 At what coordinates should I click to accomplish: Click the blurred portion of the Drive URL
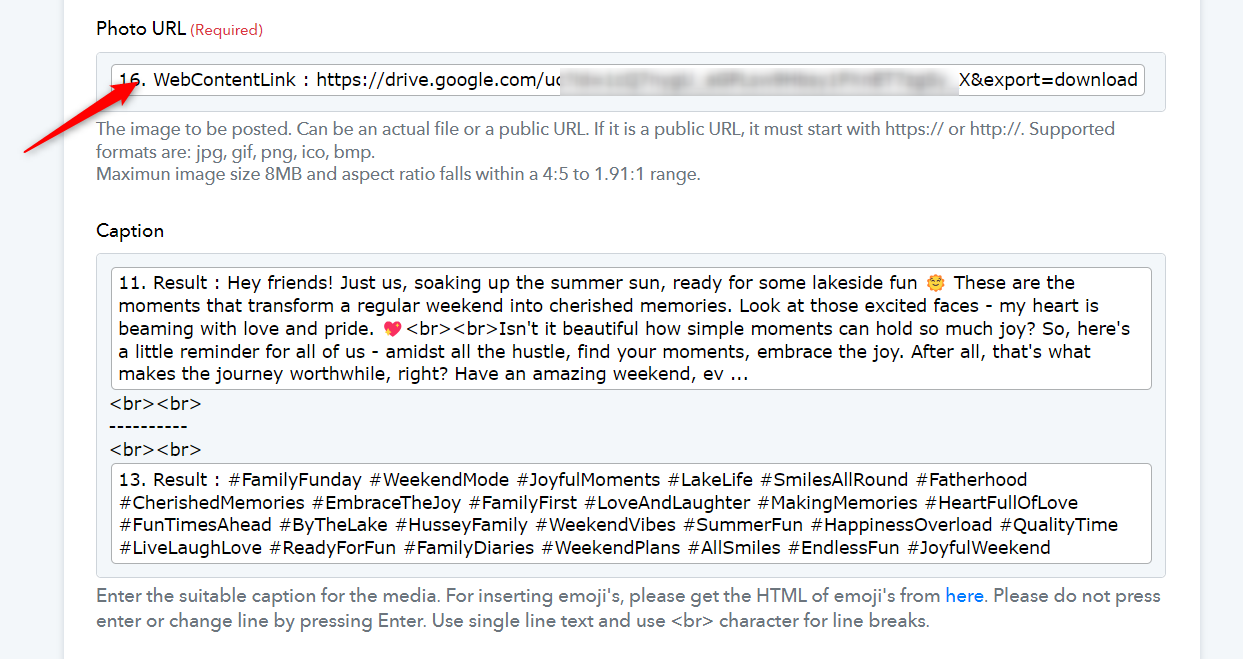[x=757, y=80]
